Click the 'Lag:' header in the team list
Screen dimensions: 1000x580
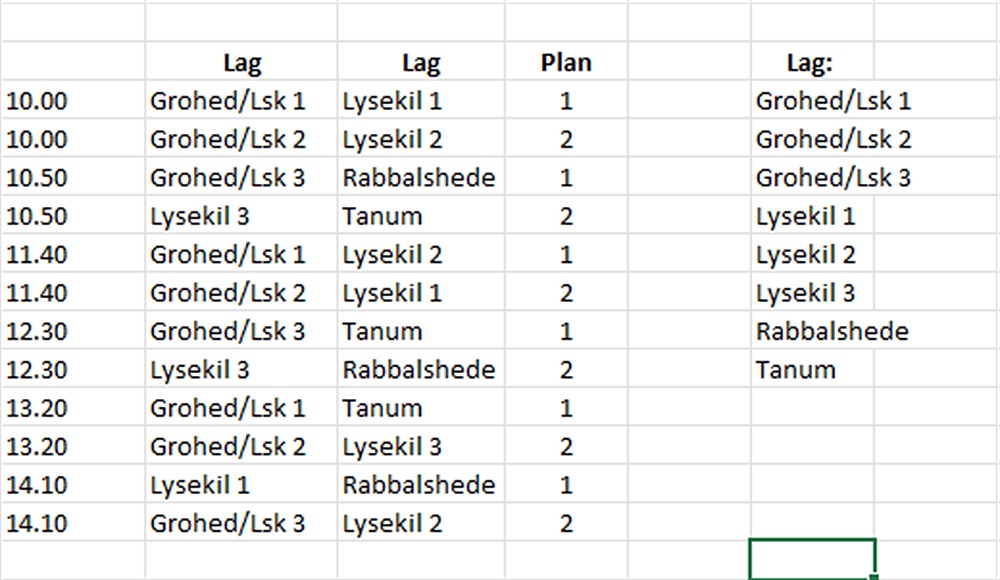coord(810,63)
